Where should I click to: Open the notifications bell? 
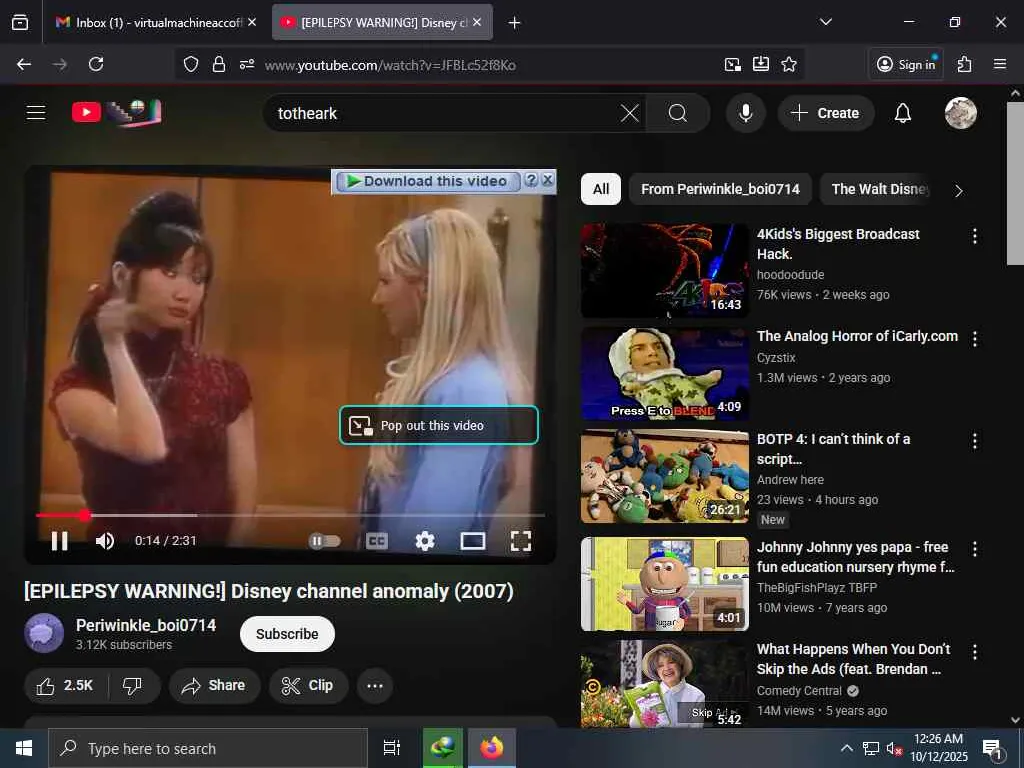[903, 113]
